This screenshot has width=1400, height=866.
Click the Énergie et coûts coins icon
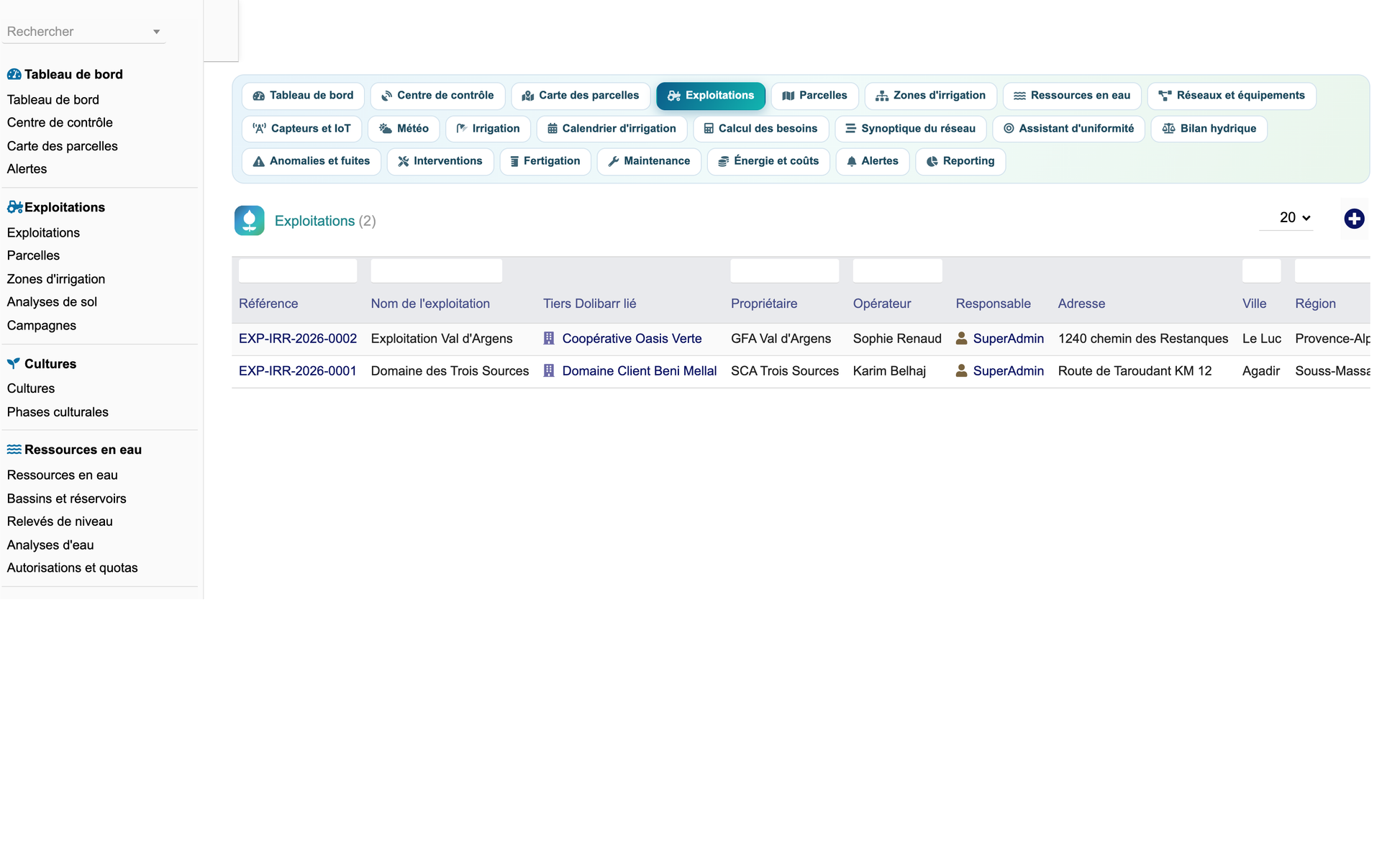point(724,161)
